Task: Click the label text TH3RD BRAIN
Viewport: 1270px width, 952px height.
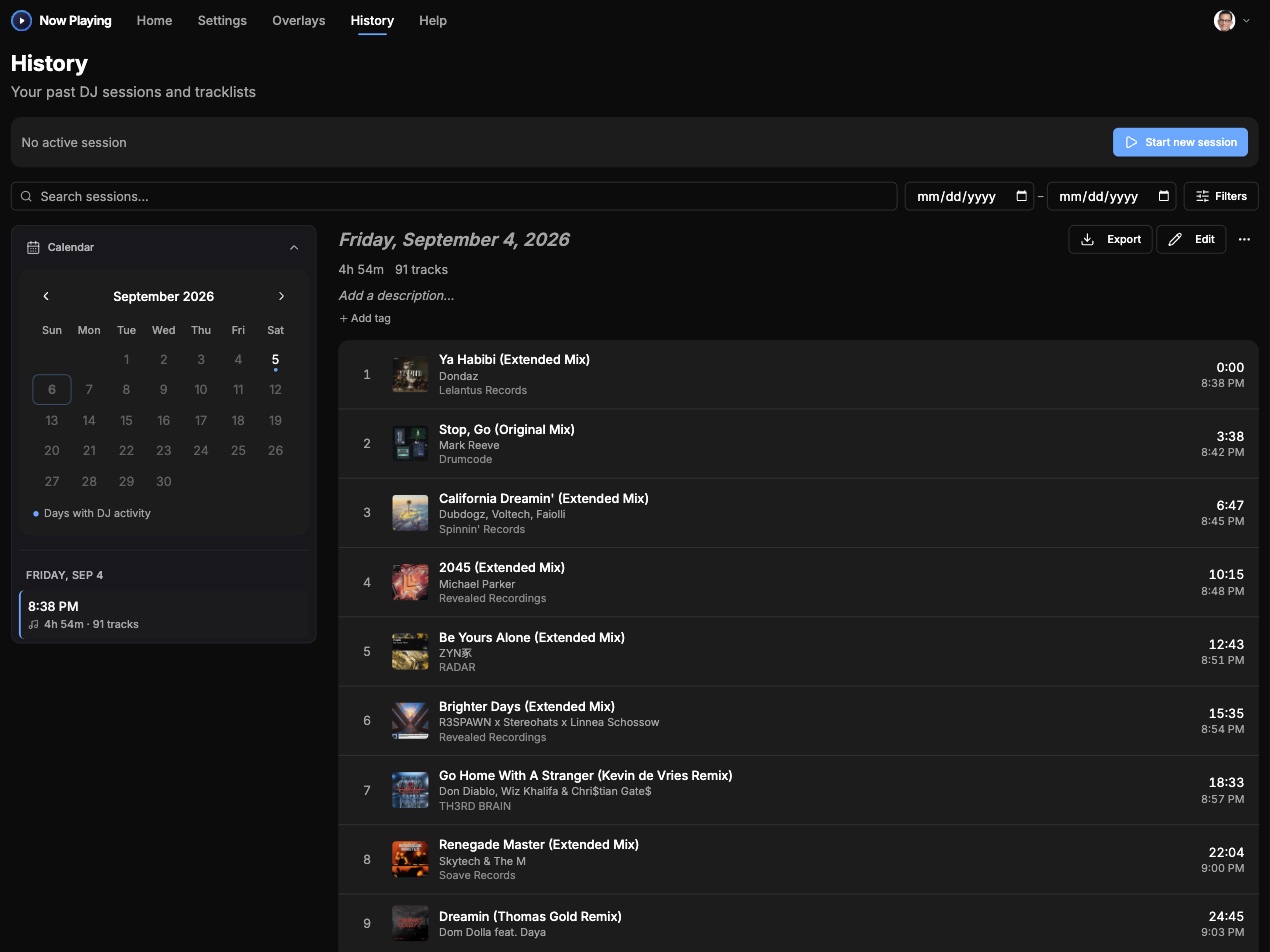Action: pyautogui.click(x=475, y=806)
